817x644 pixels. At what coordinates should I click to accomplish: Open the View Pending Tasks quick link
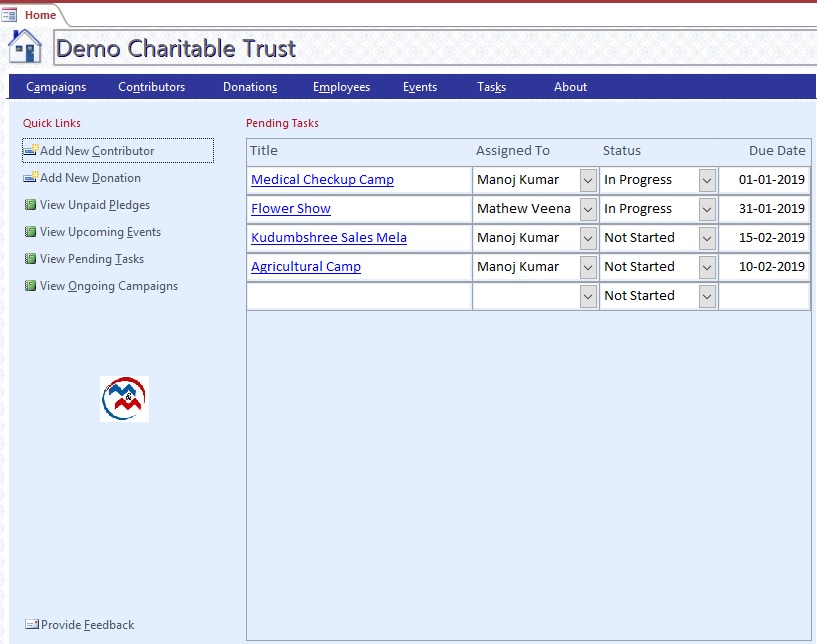[x=84, y=259]
